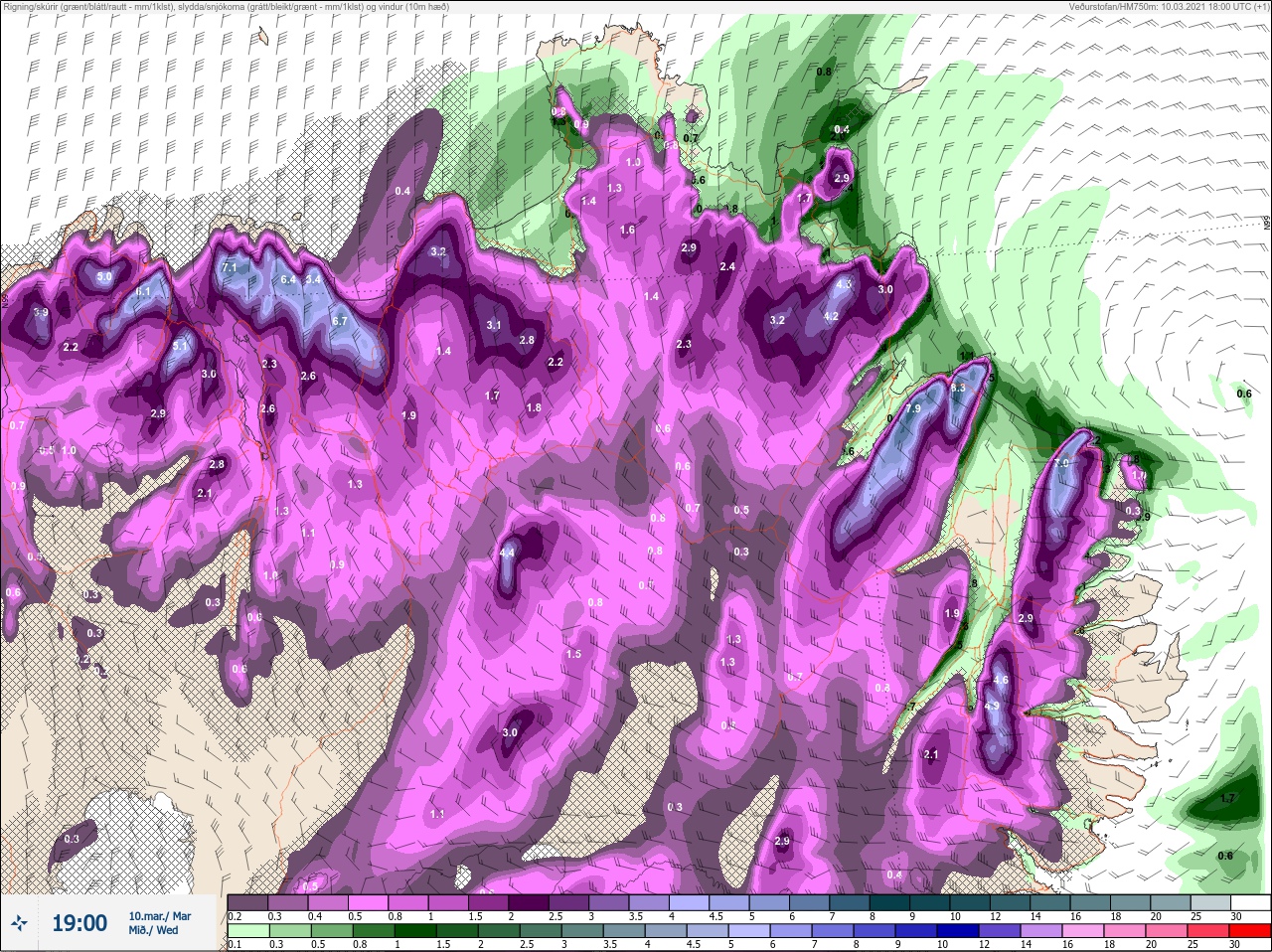Click the '10.mar./ Mar' date label
This screenshot has width=1272, height=952.
(160, 915)
